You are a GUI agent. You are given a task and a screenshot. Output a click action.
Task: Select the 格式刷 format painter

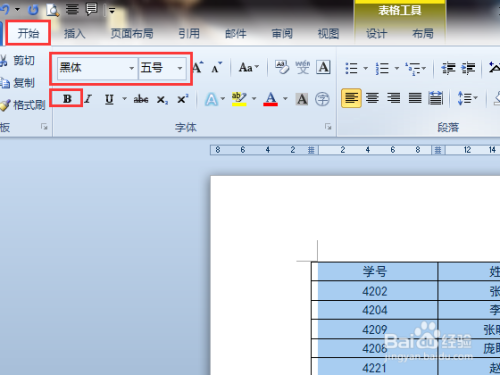click(23, 105)
